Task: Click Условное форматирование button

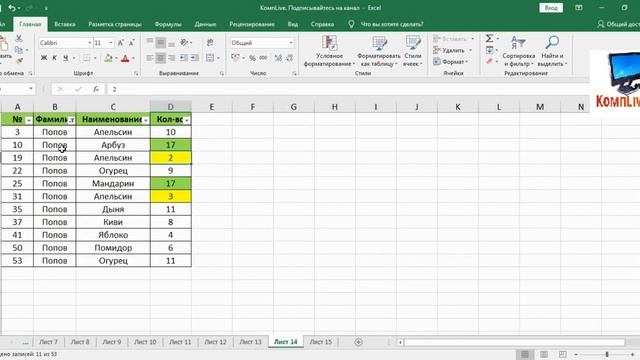Action: pos(329,51)
